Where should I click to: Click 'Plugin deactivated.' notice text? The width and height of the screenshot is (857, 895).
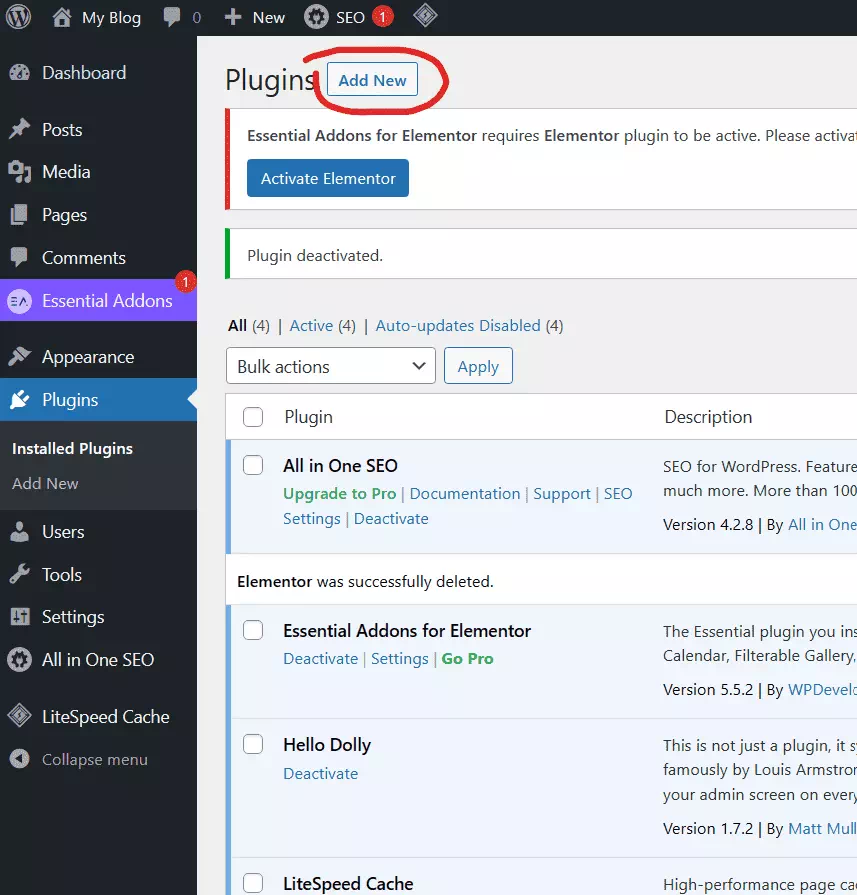click(315, 255)
